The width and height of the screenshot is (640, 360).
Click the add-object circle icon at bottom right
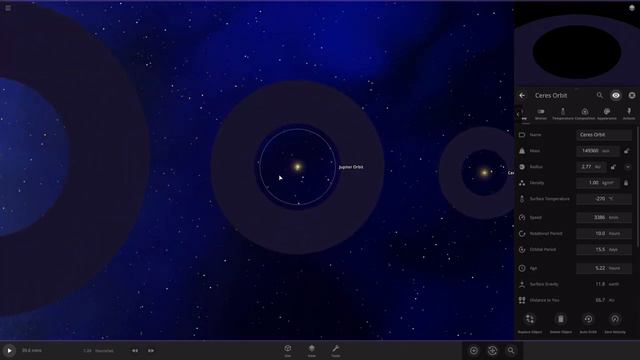tap(474, 351)
